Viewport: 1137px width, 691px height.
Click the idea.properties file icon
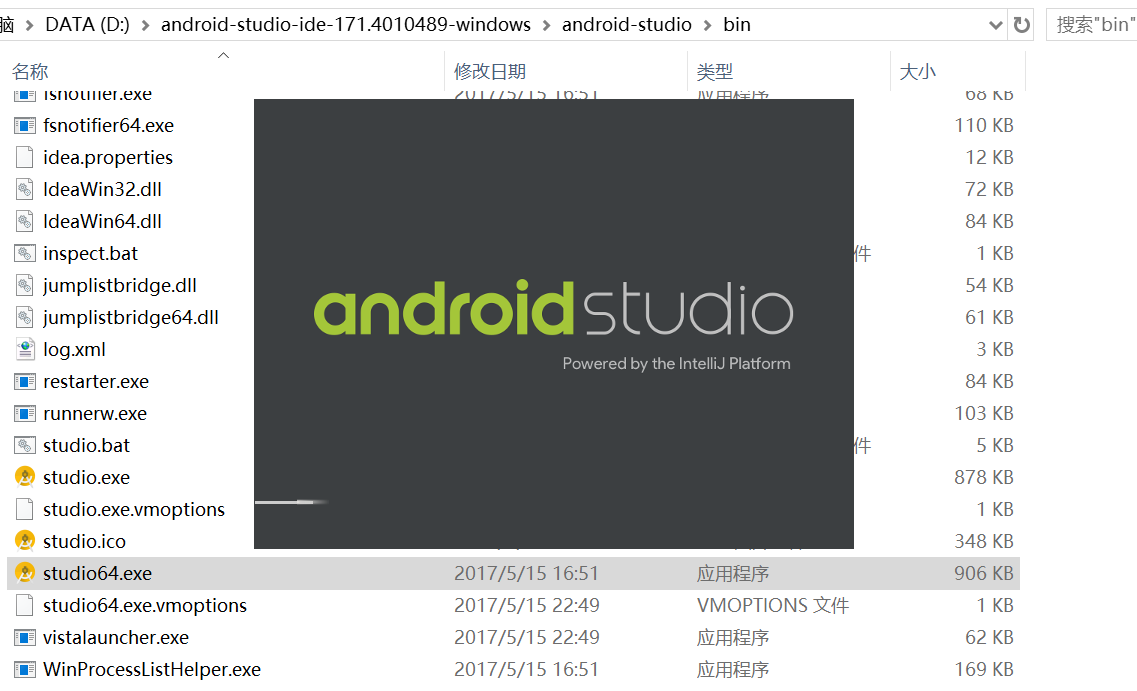click(x=25, y=157)
